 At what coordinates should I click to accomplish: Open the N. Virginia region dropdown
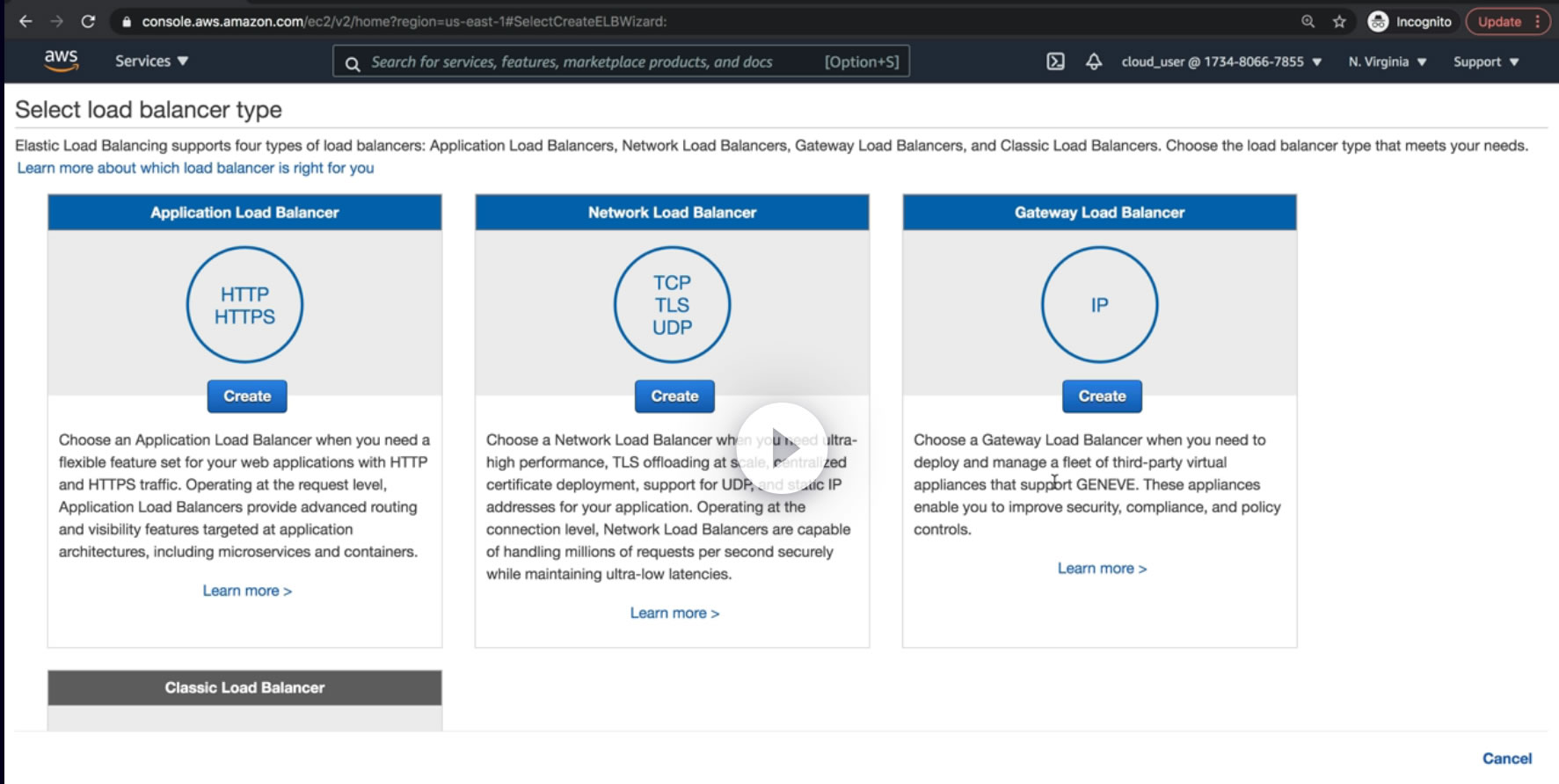(1387, 62)
